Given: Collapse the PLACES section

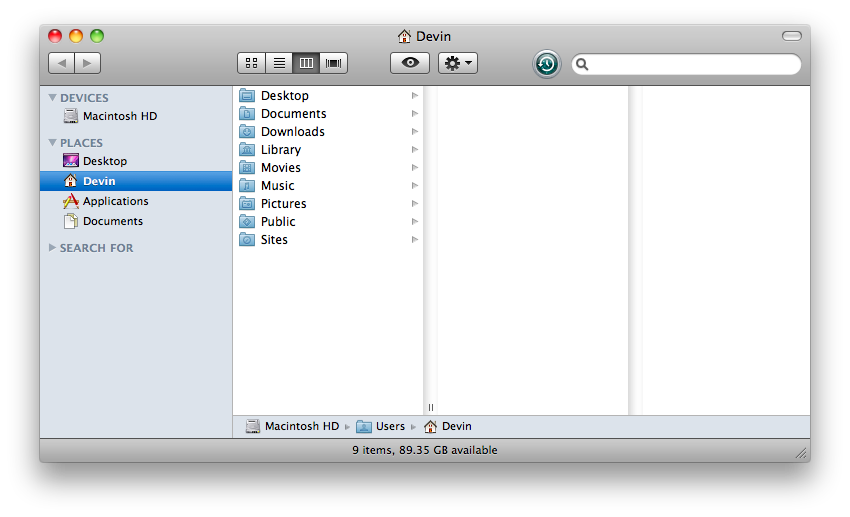Looking at the screenshot, I should 53,143.
